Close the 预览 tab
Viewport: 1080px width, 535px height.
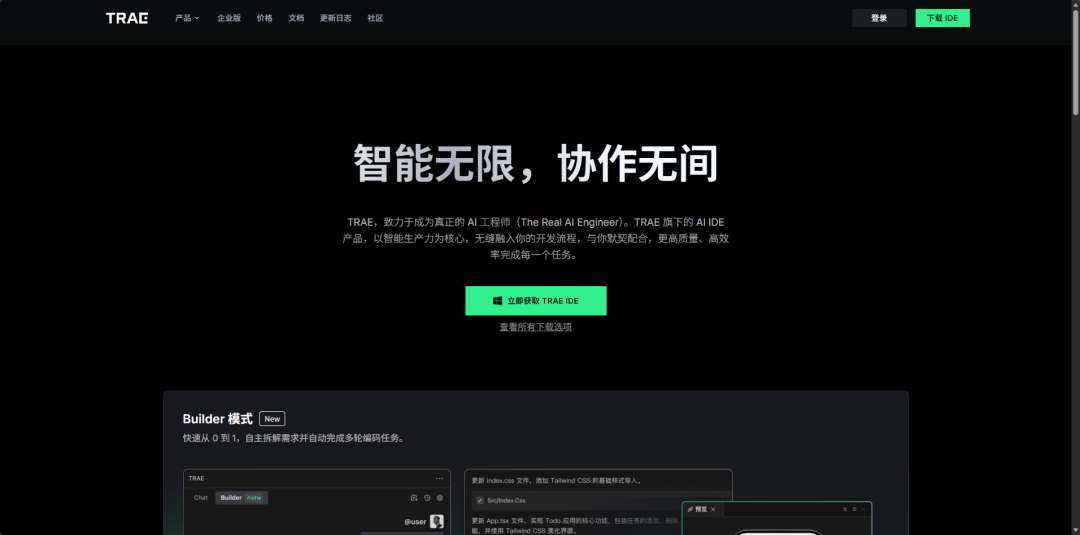[x=713, y=510]
